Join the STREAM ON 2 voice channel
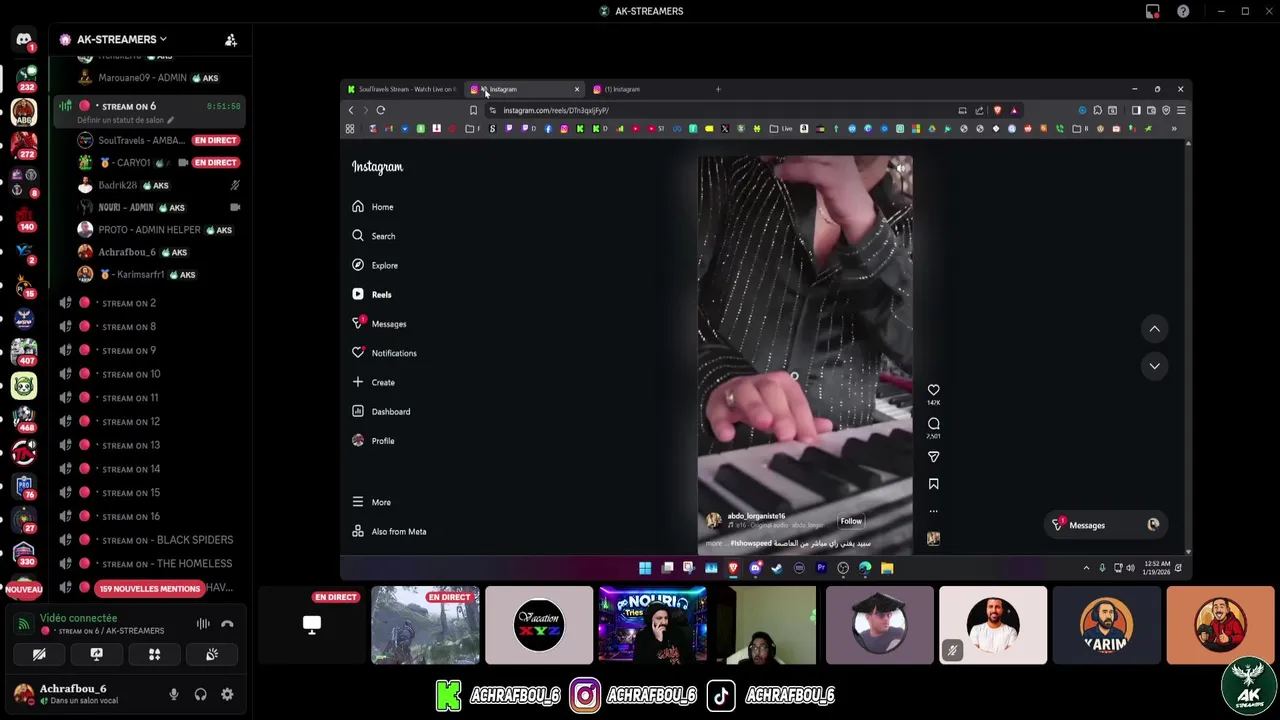The image size is (1280, 720). (x=147, y=303)
